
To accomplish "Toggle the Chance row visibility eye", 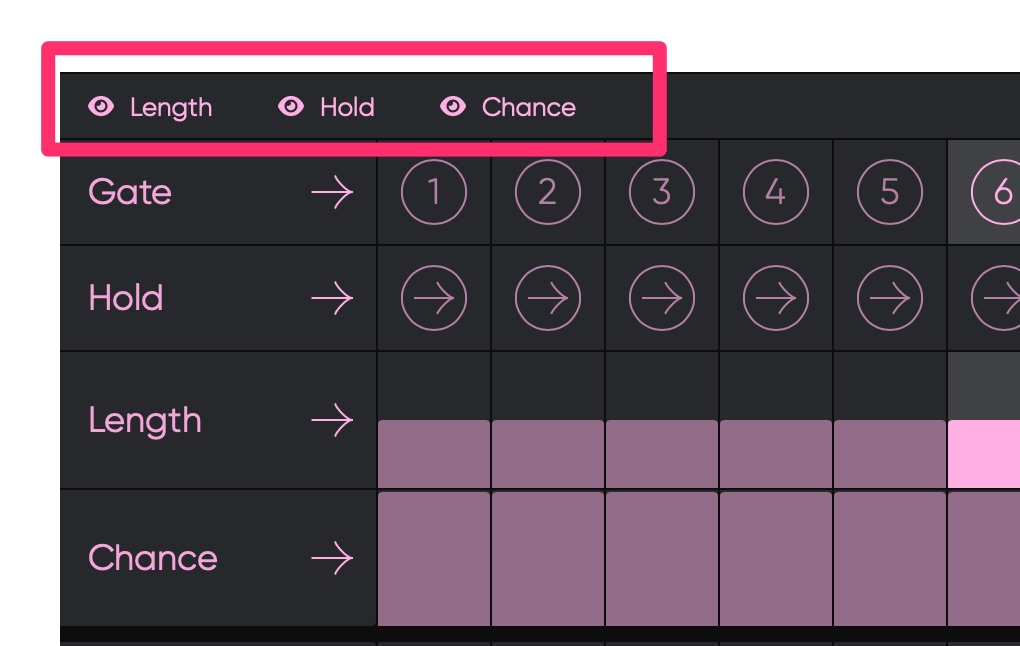I will click(x=453, y=107).
